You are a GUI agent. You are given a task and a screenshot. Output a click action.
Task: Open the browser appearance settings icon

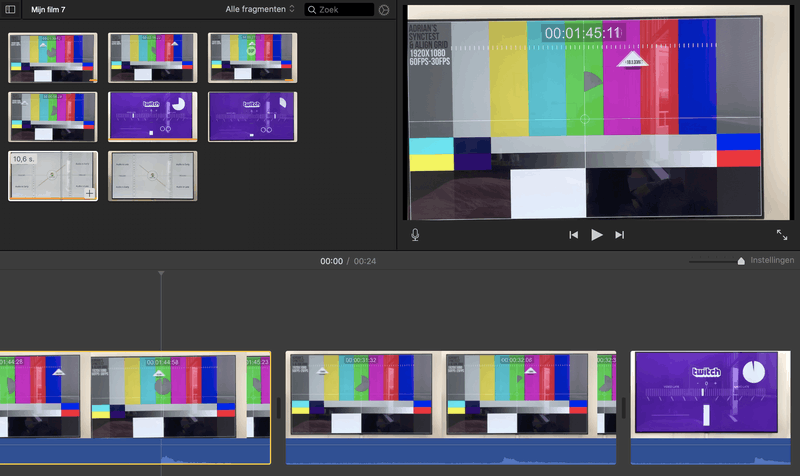(x=384, y=10)
